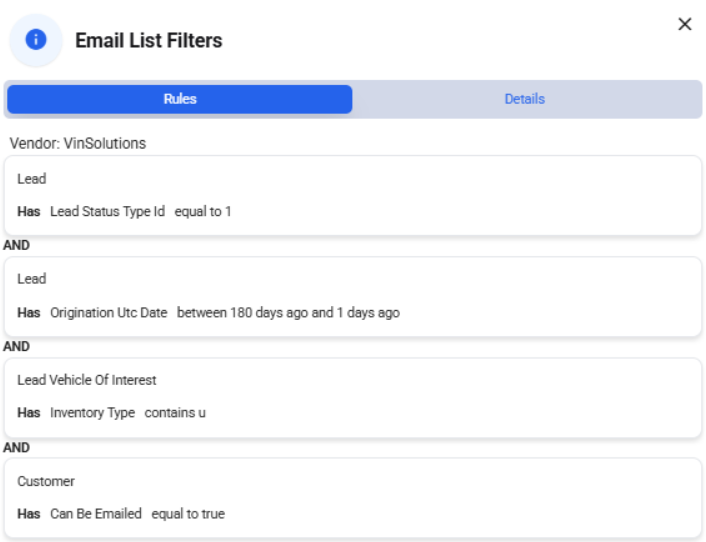Viewport: 706px width, 542px height.
Task: Click the Email List Filters title
Action: tap(149, 40)
